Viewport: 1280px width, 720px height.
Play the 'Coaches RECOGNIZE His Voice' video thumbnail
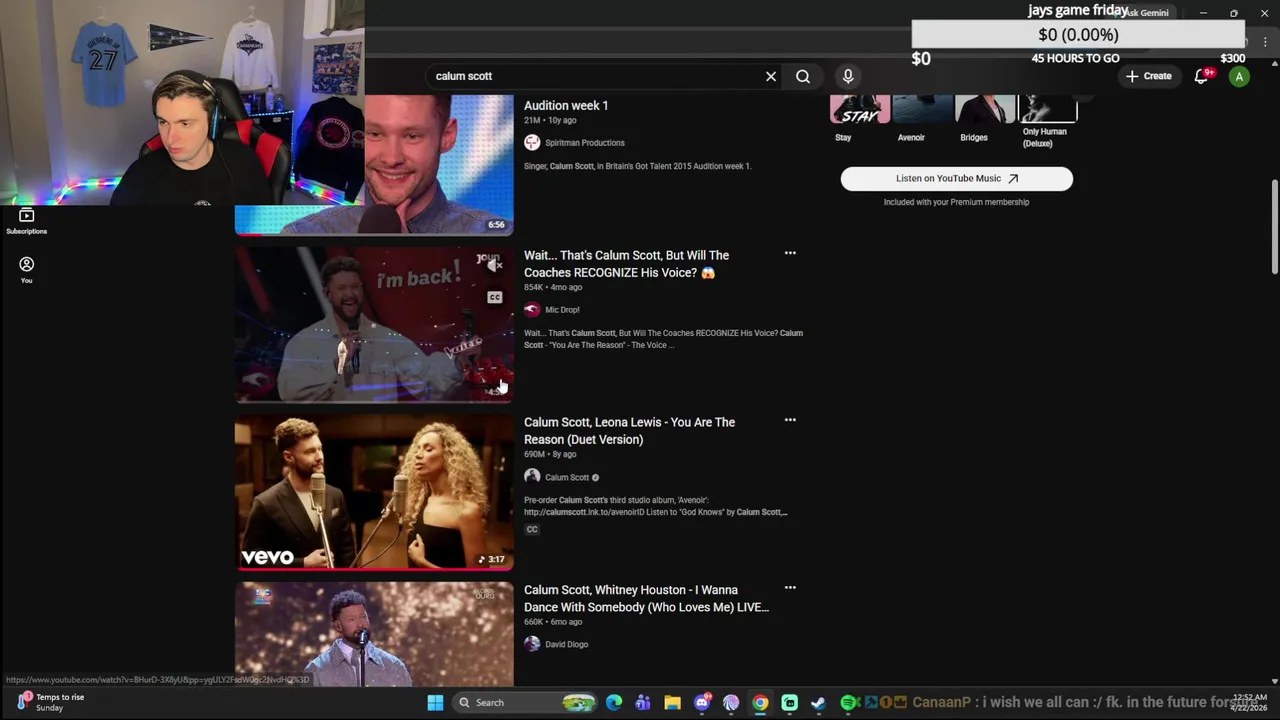pyautogui.click(x=374, y=324)
